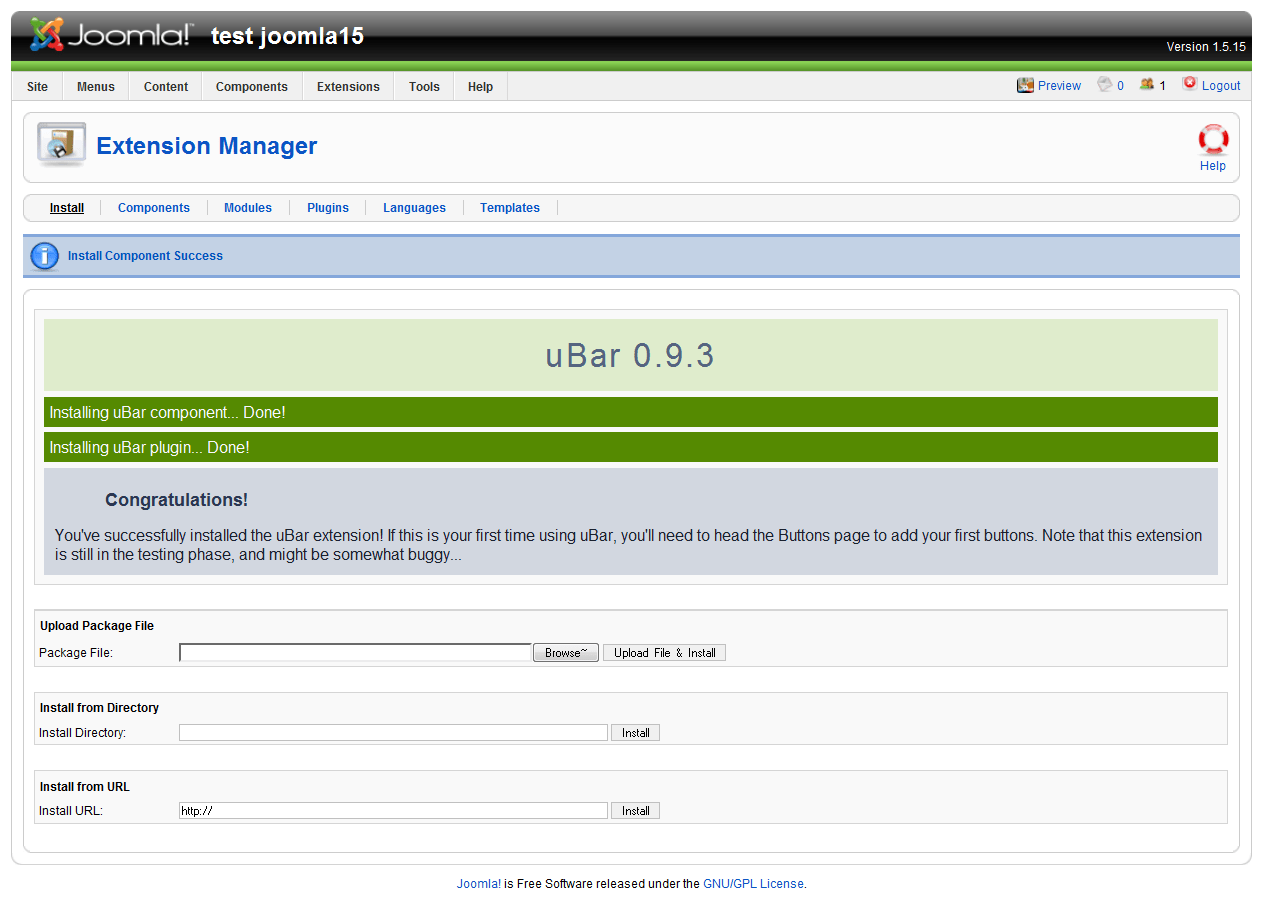Open the Help lifebuoy icon
1263x902 pixels.
(1213, 138)
